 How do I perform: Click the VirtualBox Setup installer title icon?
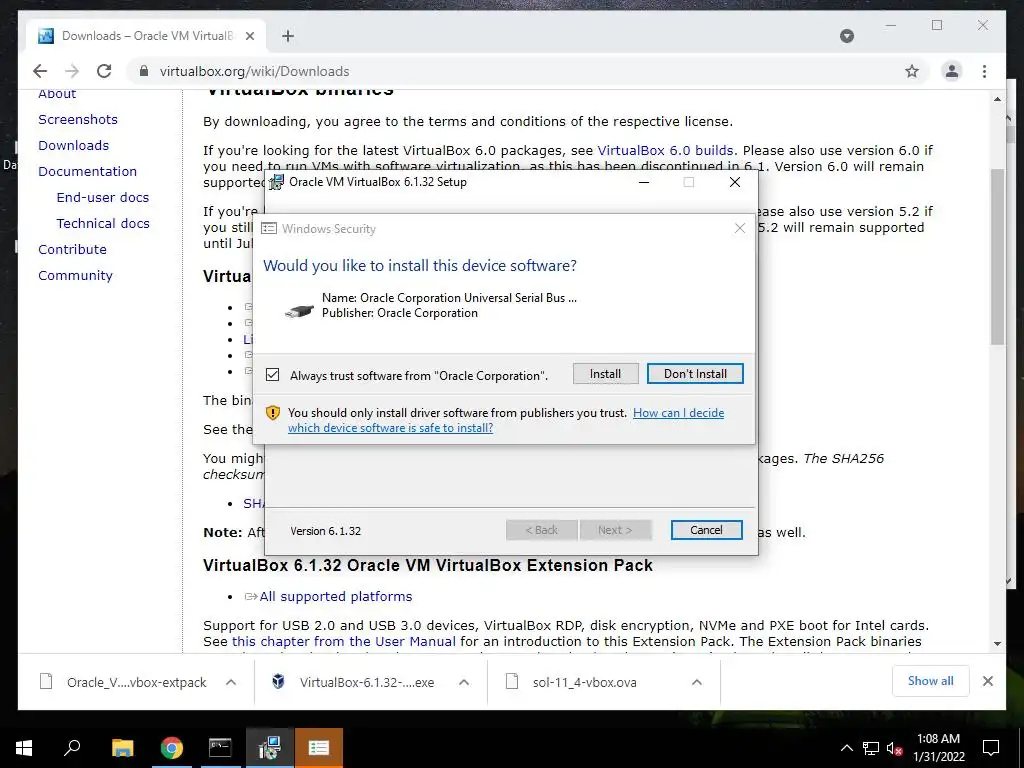point(276,182)
